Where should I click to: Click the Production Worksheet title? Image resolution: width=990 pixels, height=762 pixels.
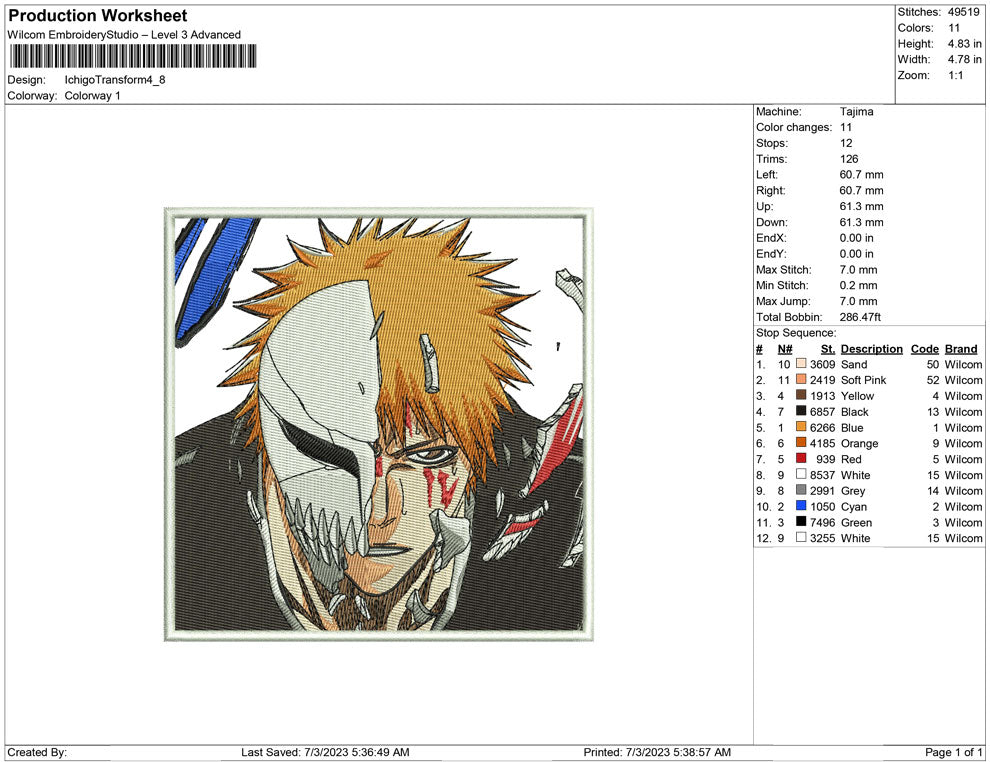[x=98, y=16]
